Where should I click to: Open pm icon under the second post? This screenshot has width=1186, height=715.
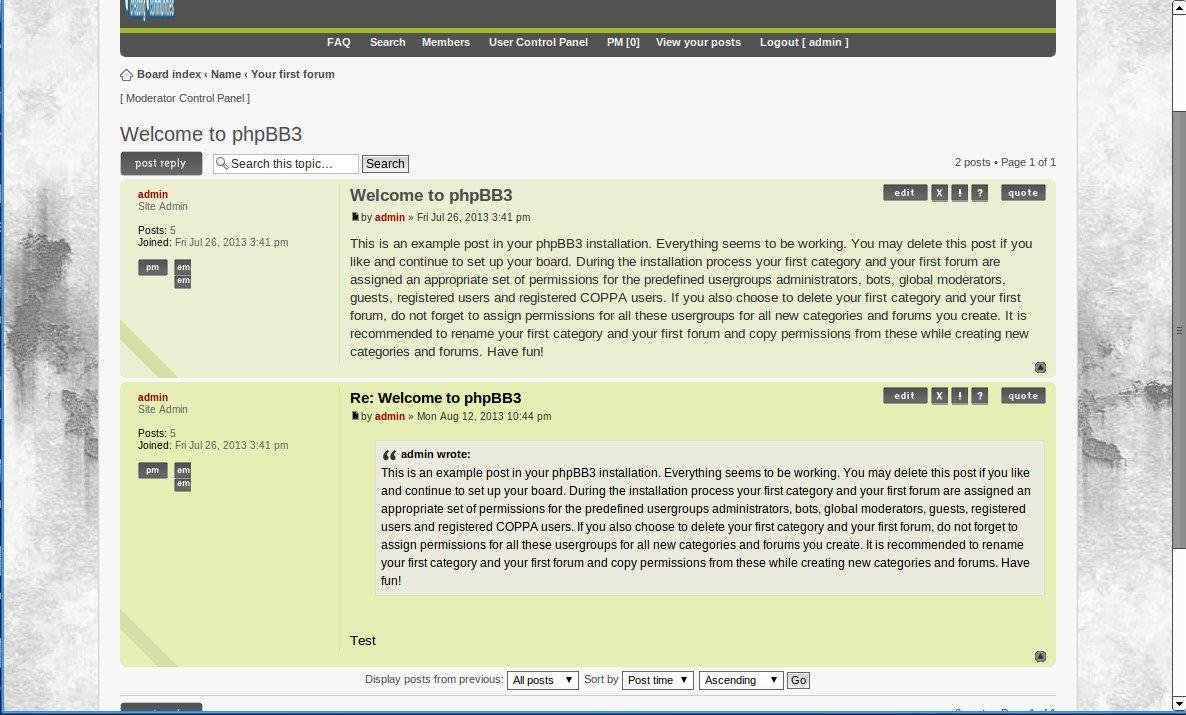tap(152, 470)
